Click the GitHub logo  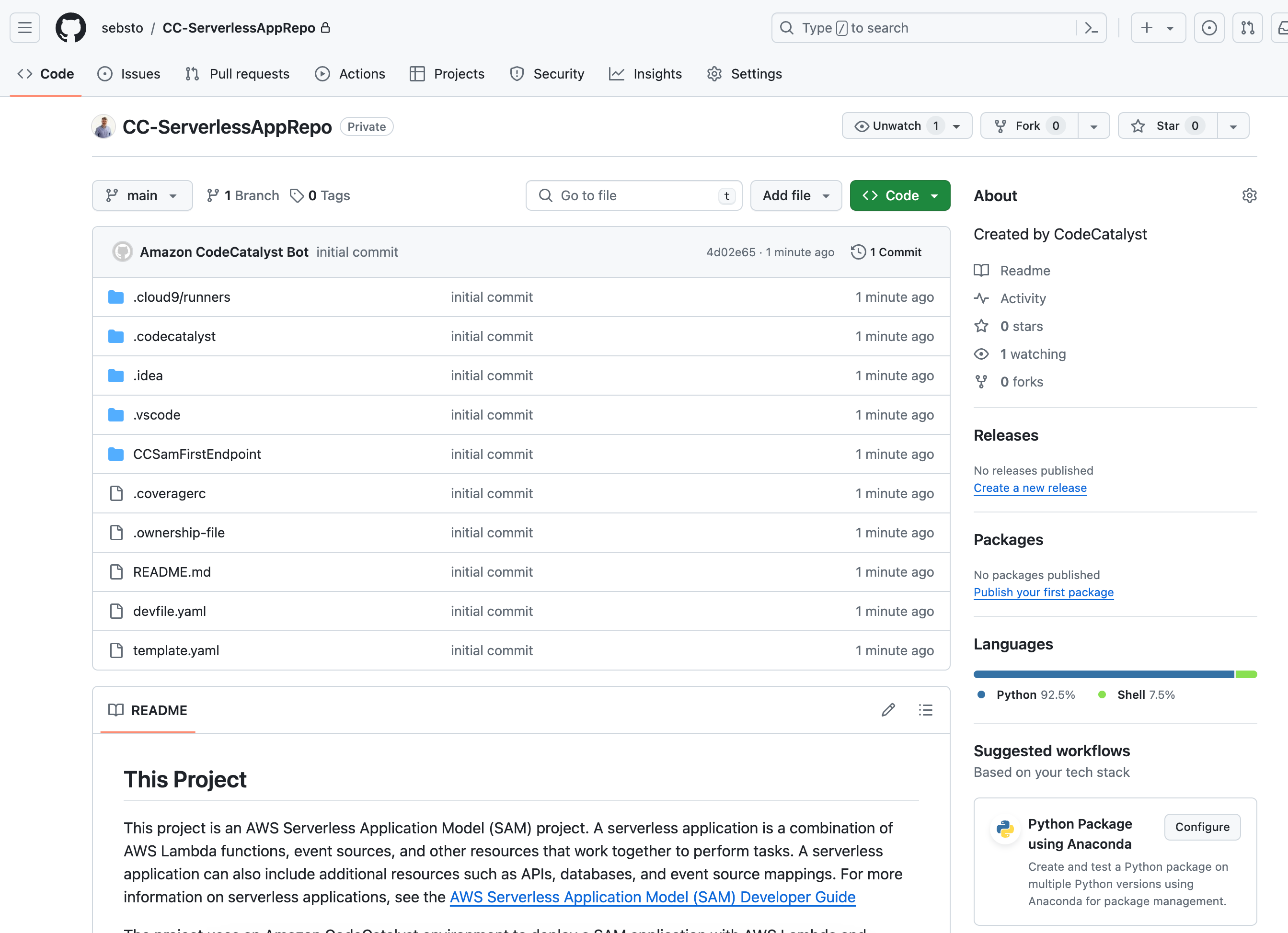[x=70, y=27]
